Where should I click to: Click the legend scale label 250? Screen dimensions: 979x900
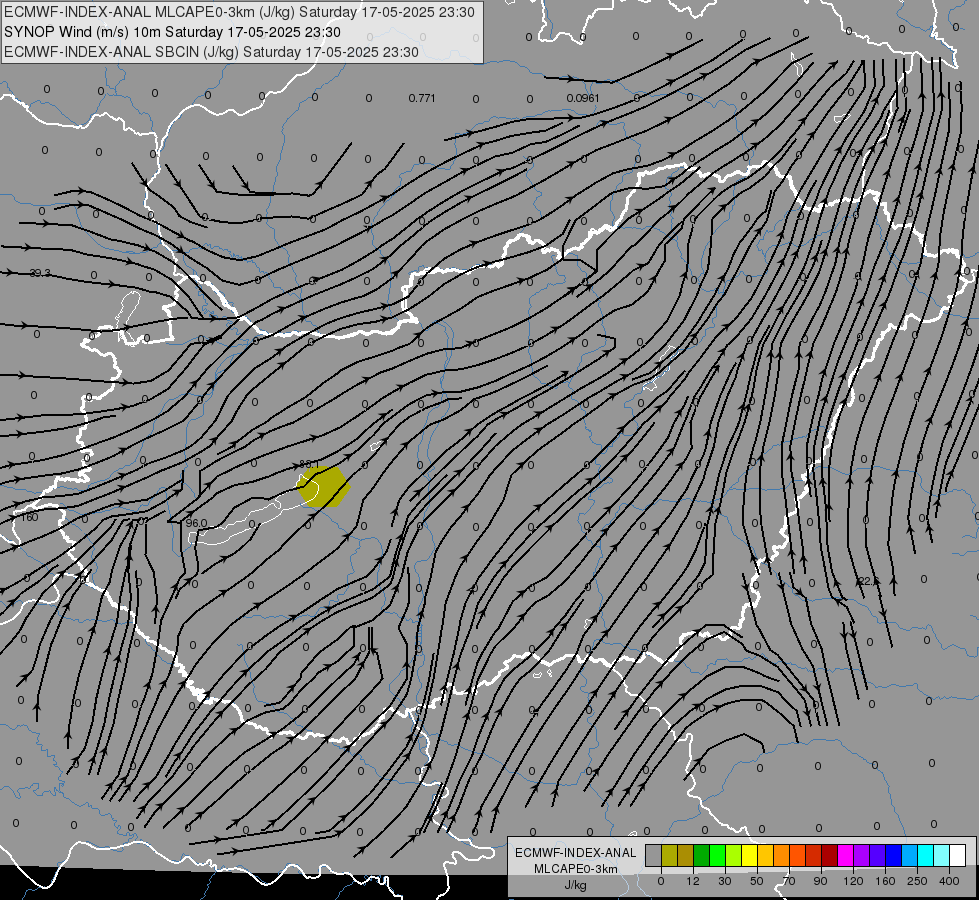(x=917, y=881)
